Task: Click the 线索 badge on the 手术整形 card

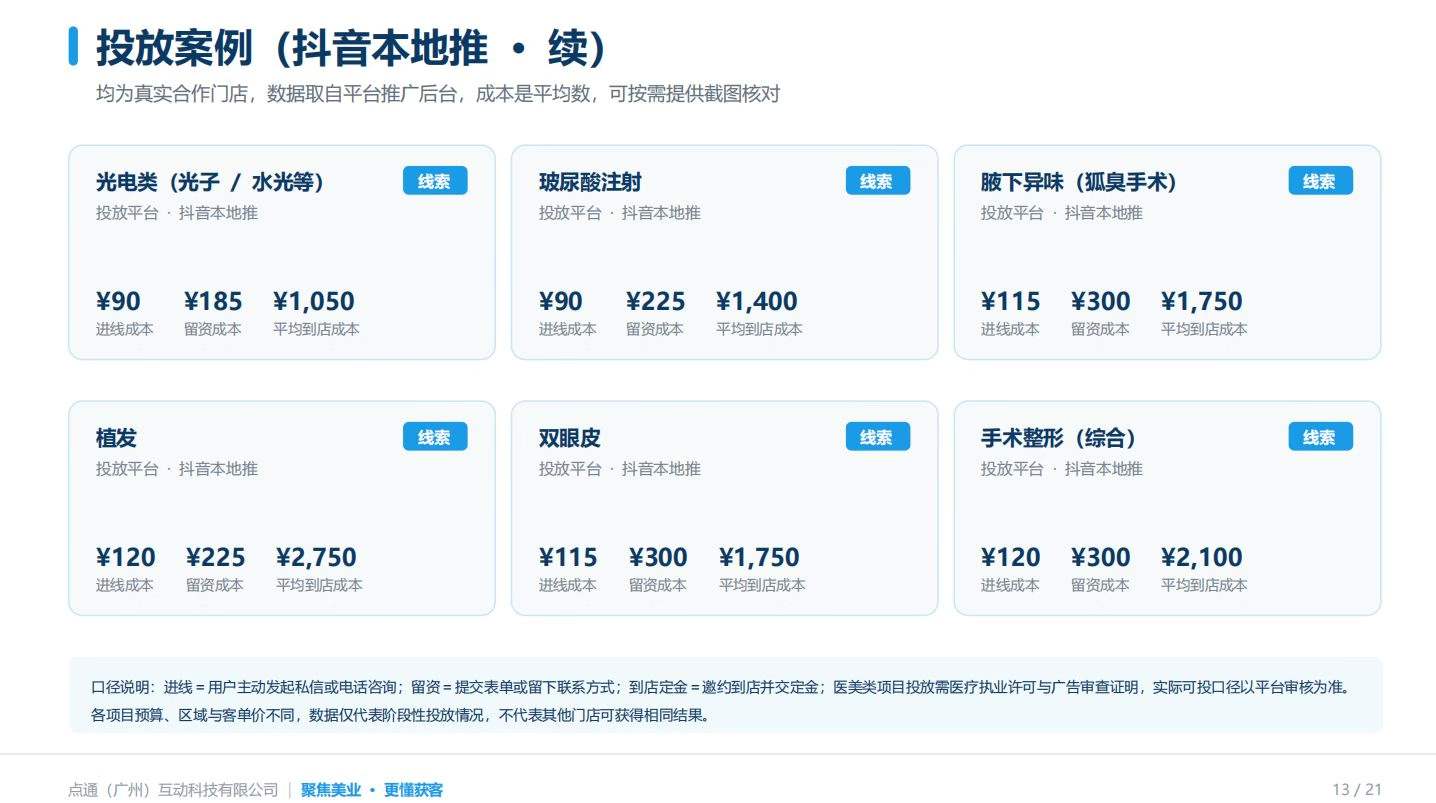Action: [1320, 437]
